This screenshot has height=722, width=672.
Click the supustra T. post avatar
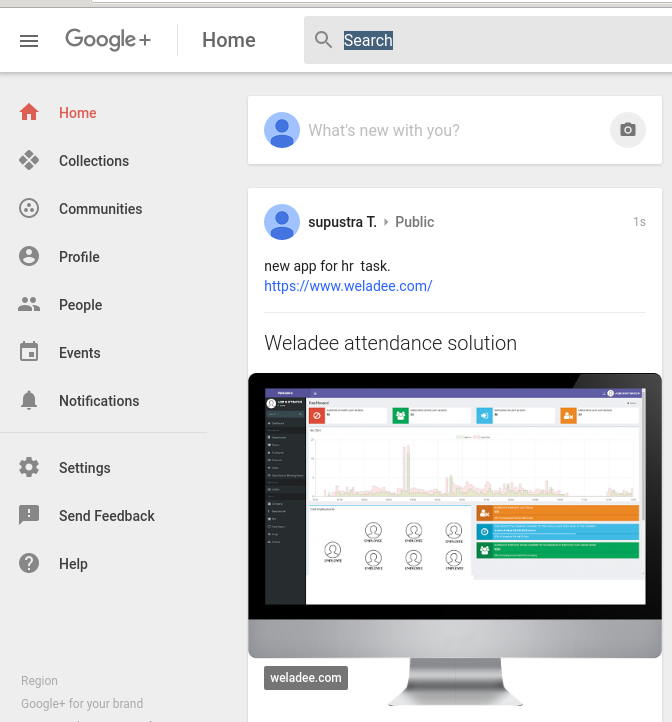tap(282, 222)
